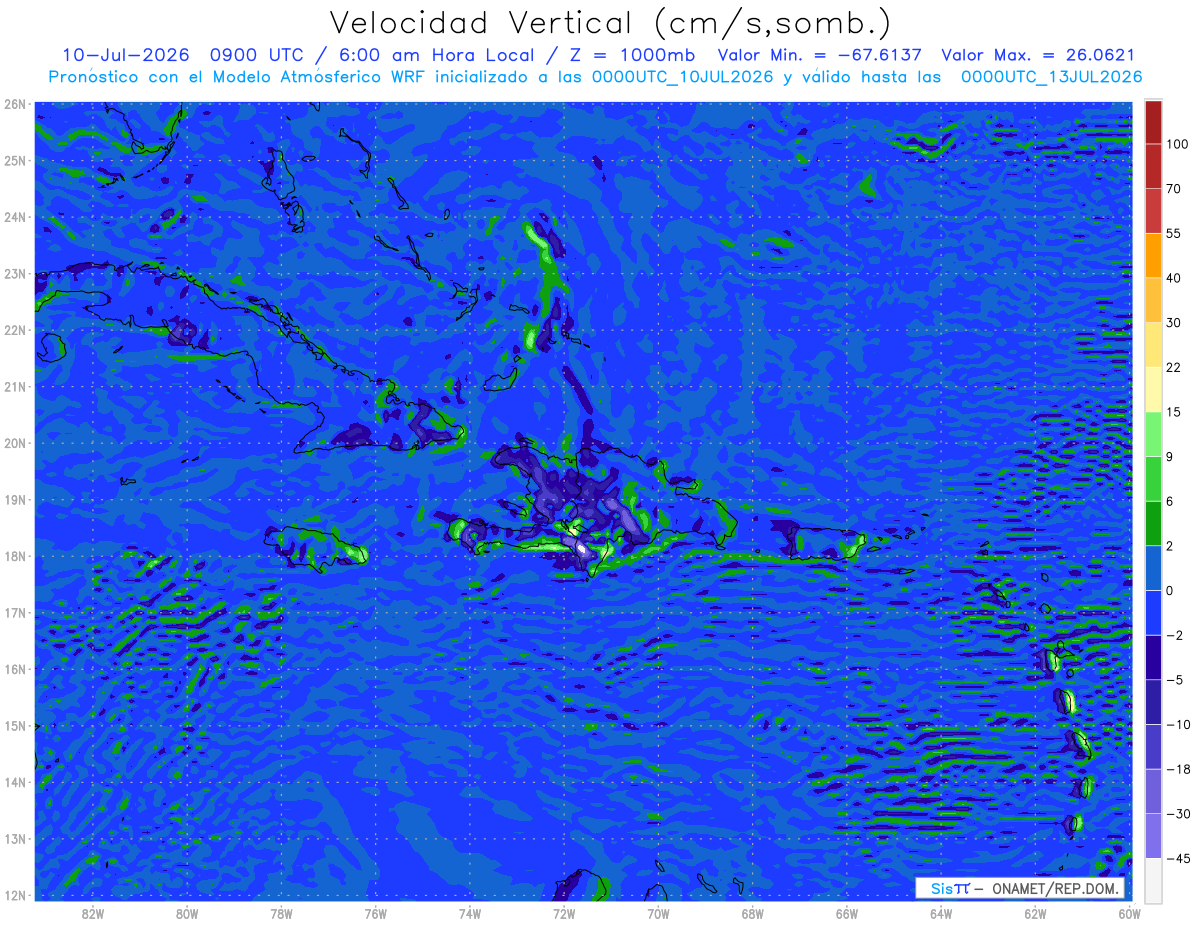Select the 74W longitude label
The height and width of the screenshot is (927, 1200).
coord(469,913)
